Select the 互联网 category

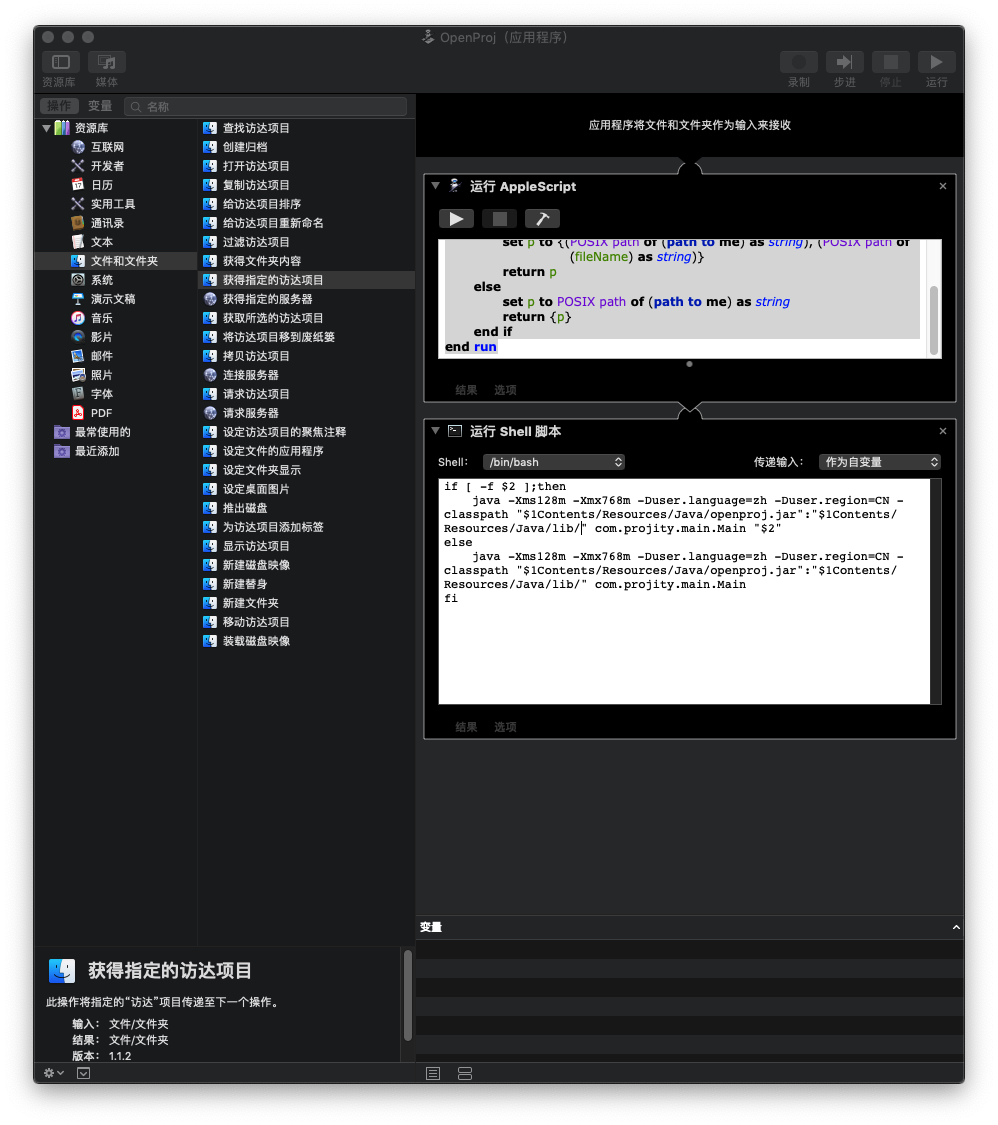(x=108, y=147)
